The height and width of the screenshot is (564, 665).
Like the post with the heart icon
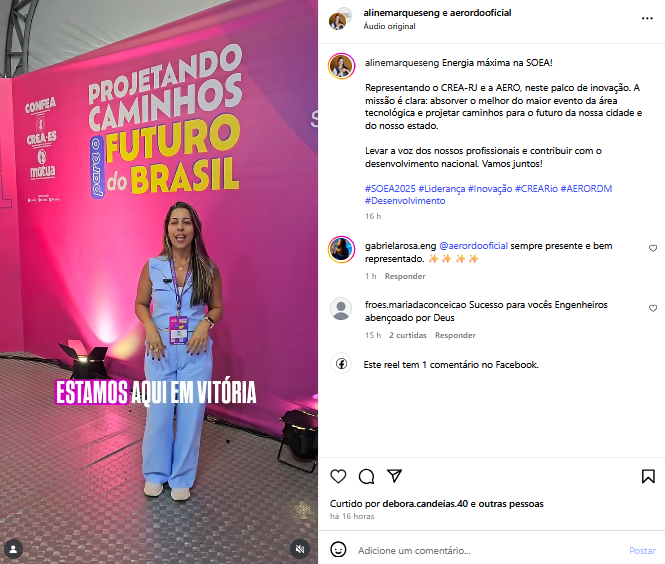tap(338, 477)
